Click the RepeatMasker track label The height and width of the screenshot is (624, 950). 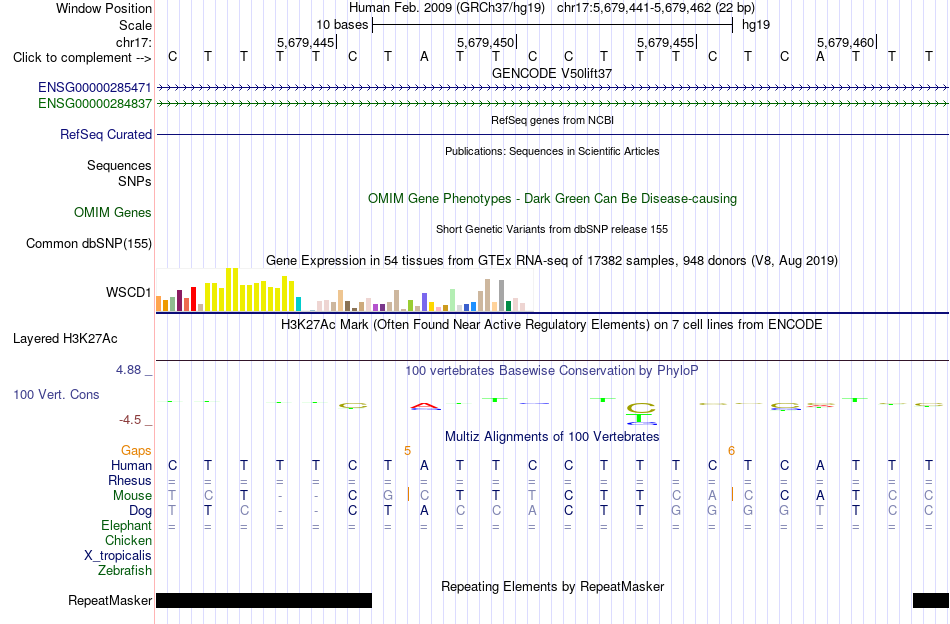pos(110,600)
